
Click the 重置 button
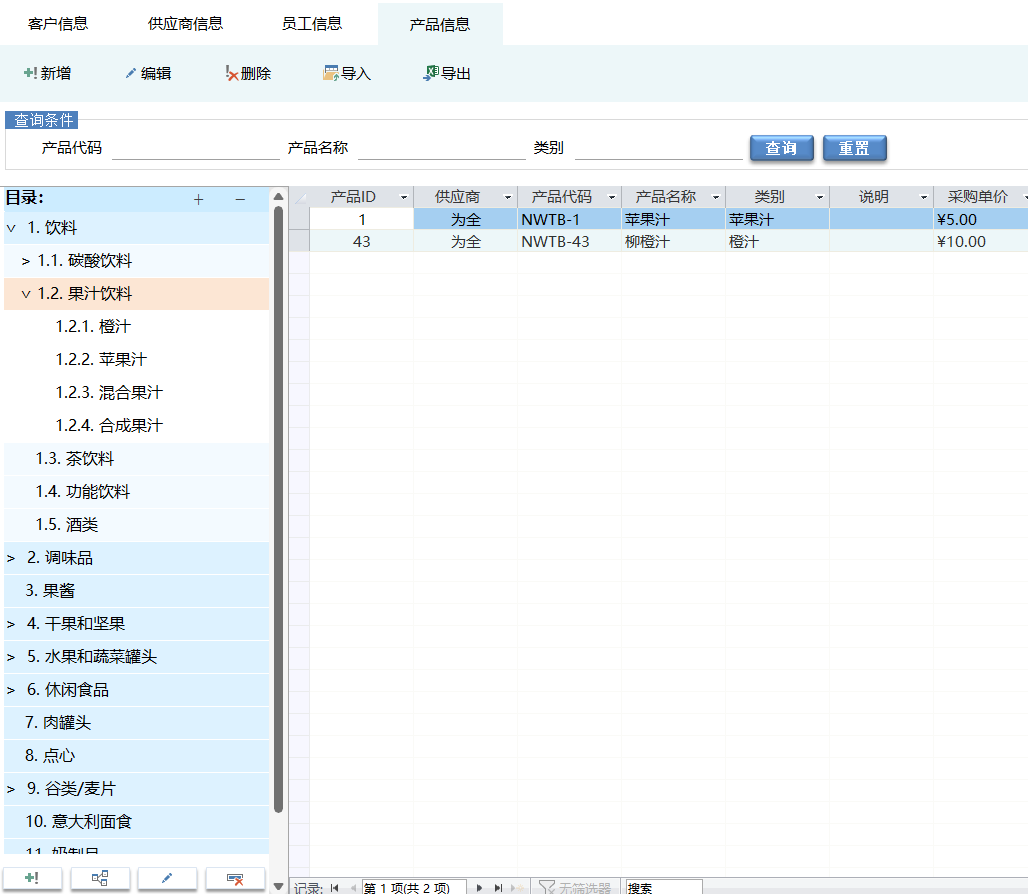[854, 148]
